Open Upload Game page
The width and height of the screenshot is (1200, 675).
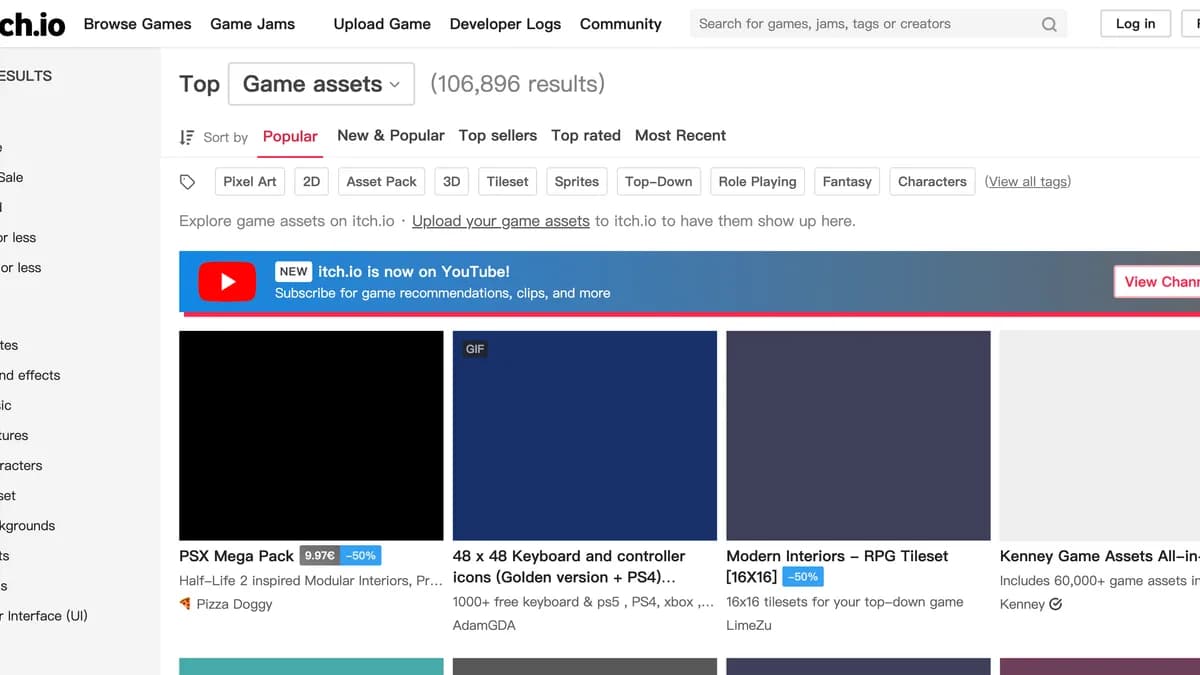coord(382,24)
